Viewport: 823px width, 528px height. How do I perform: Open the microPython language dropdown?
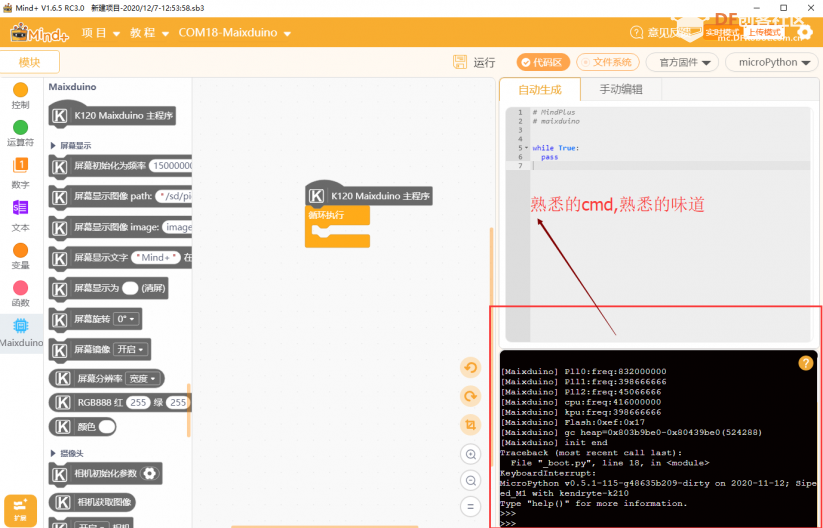pos(771,62)
